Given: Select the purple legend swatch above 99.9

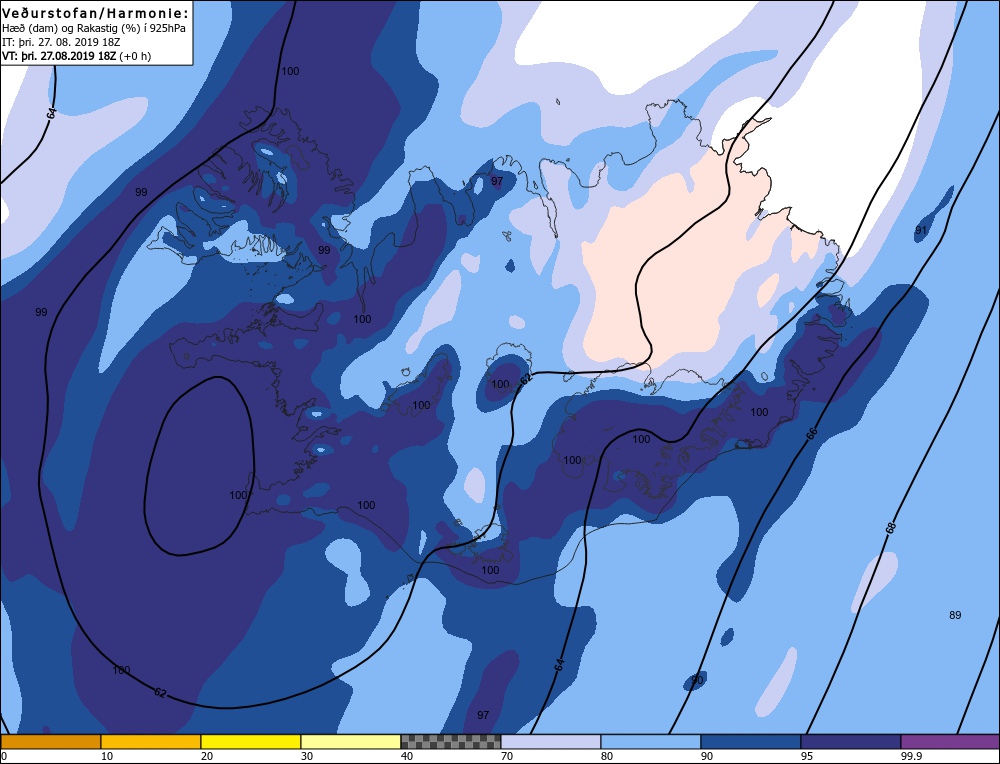Looking at the screenshot, I should [950, 741].
